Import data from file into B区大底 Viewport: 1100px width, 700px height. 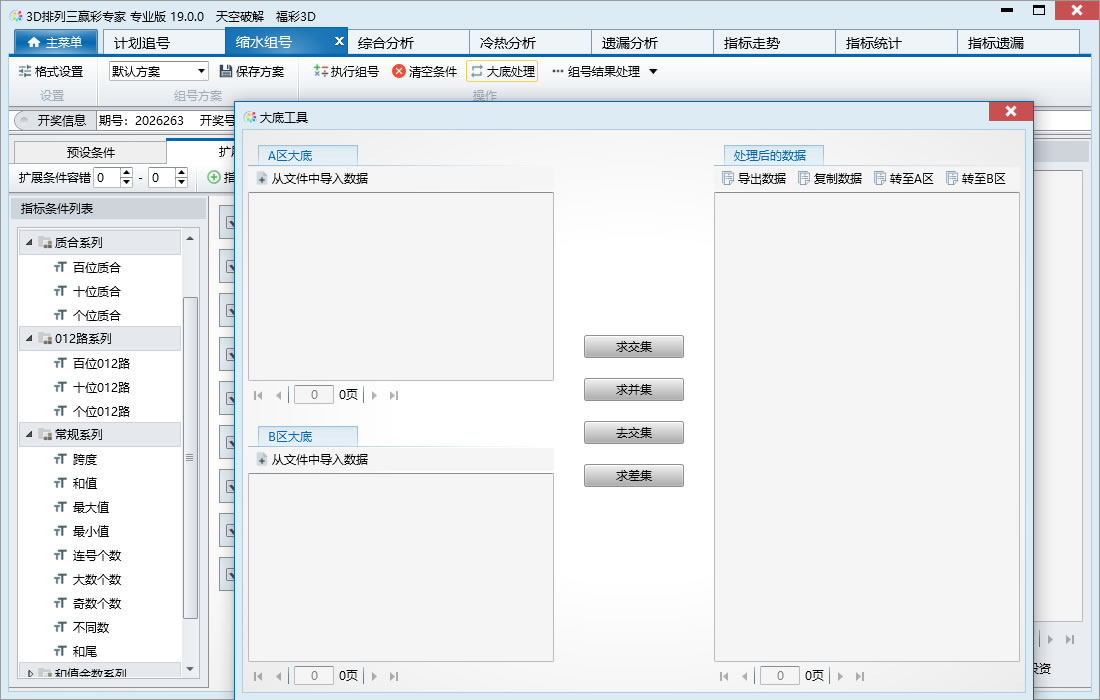click(x=312, y=460)
